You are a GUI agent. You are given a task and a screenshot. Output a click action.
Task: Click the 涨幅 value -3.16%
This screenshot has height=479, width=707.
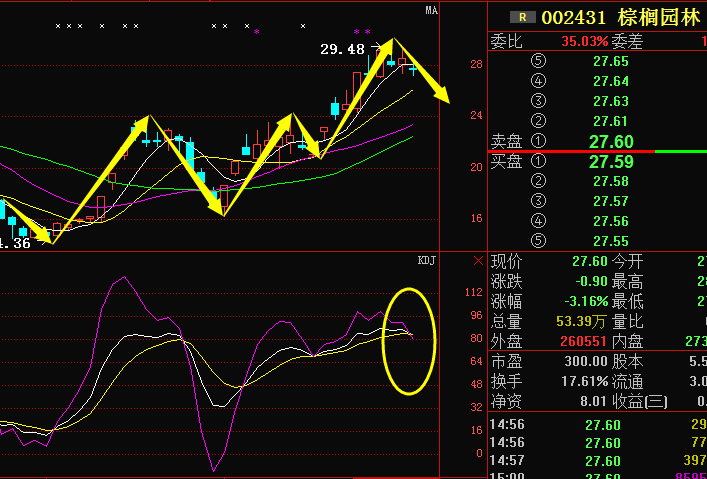pos(587,301)
